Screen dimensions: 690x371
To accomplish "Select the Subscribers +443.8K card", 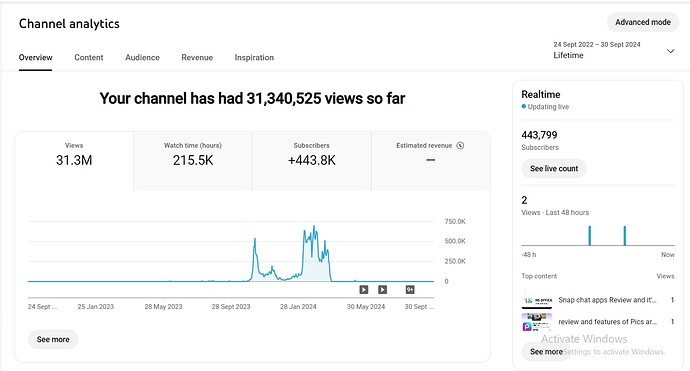I will [312, 161].
